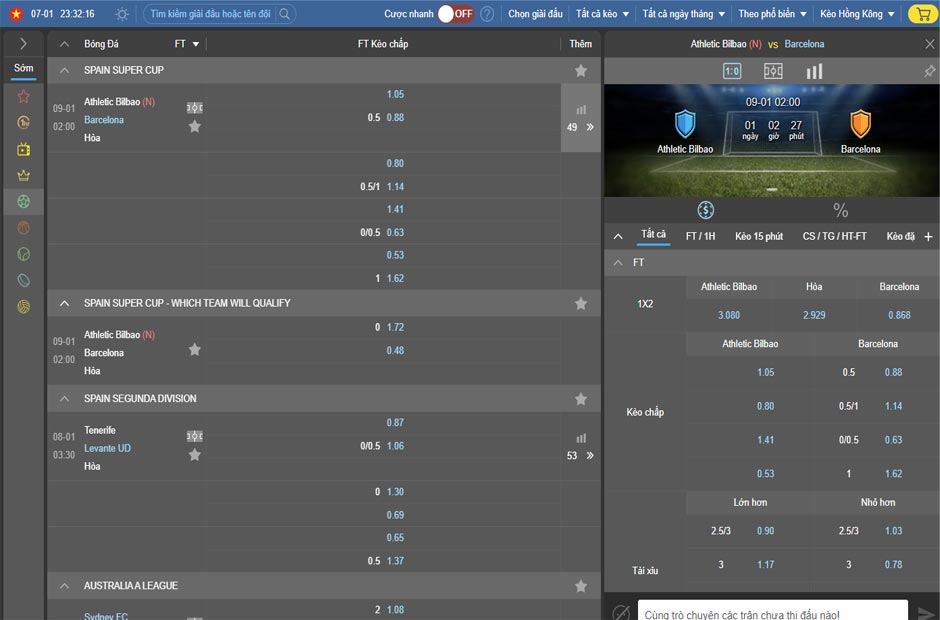The image size is (940, 620).
Task: Click the Vietnam flag language icon
Action: 16,13
